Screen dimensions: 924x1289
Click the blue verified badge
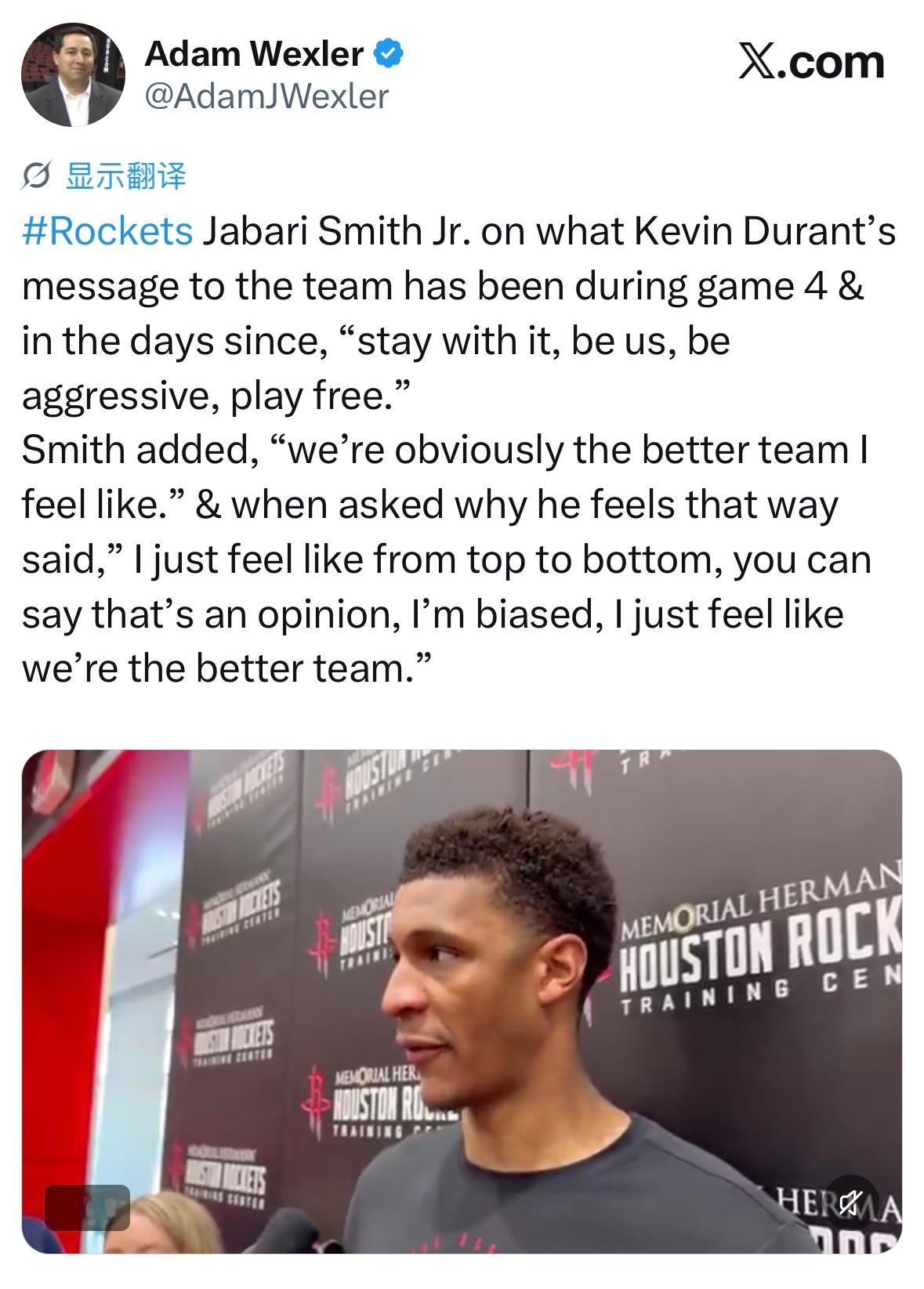tap(390, 54)
